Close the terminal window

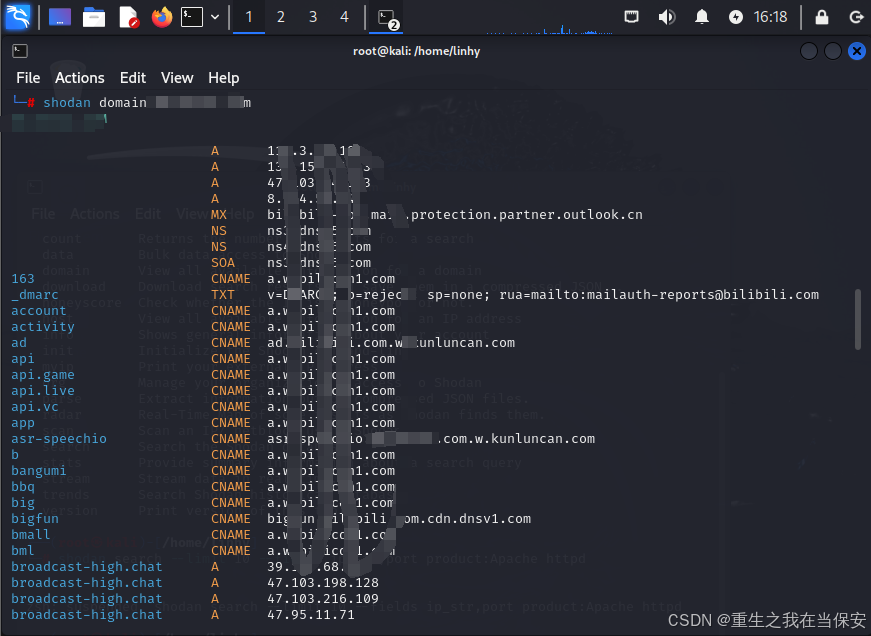(x=857, y=51)
